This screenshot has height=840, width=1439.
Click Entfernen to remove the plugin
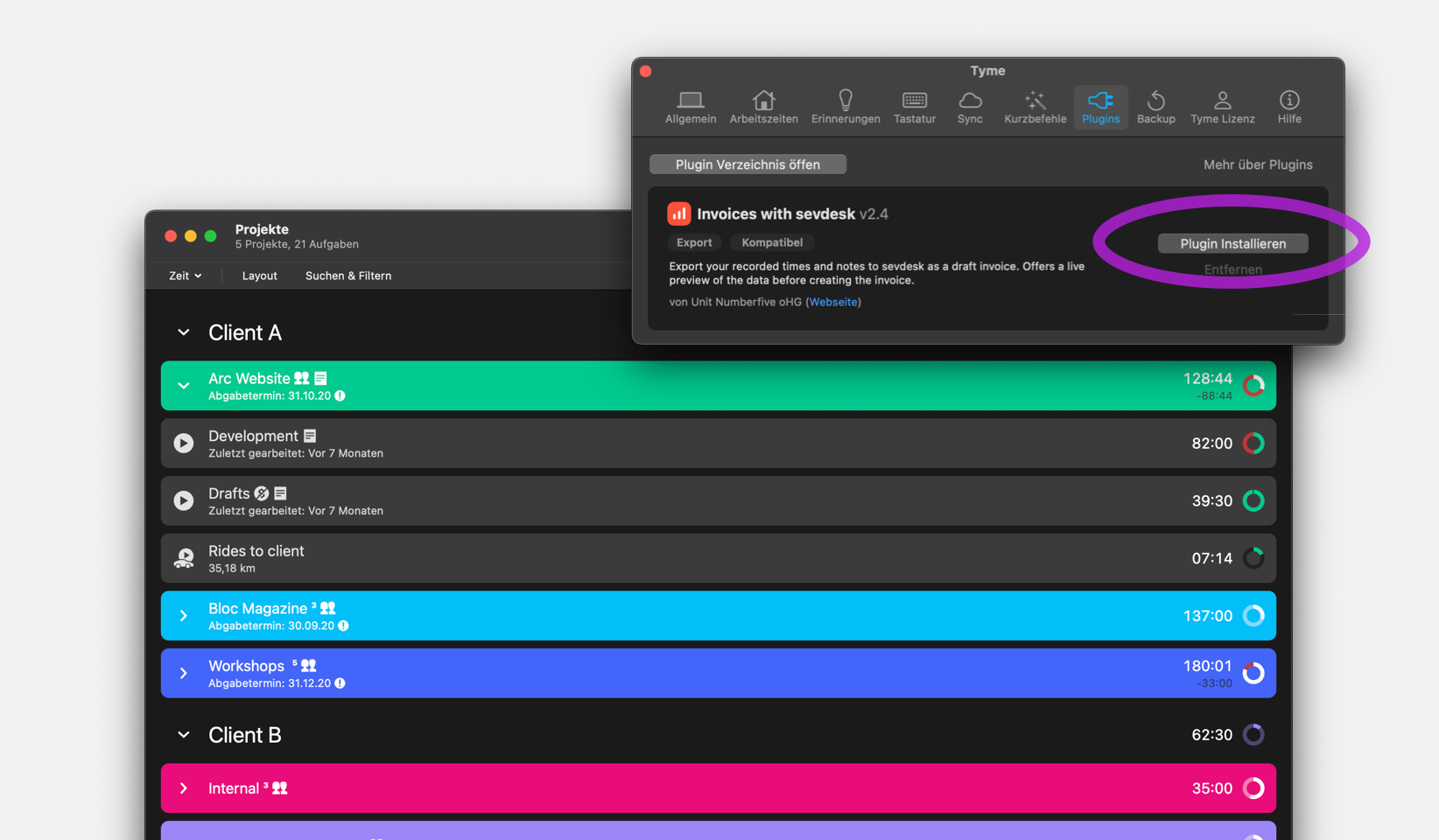pyautogui.click(x=1232, y=269)
